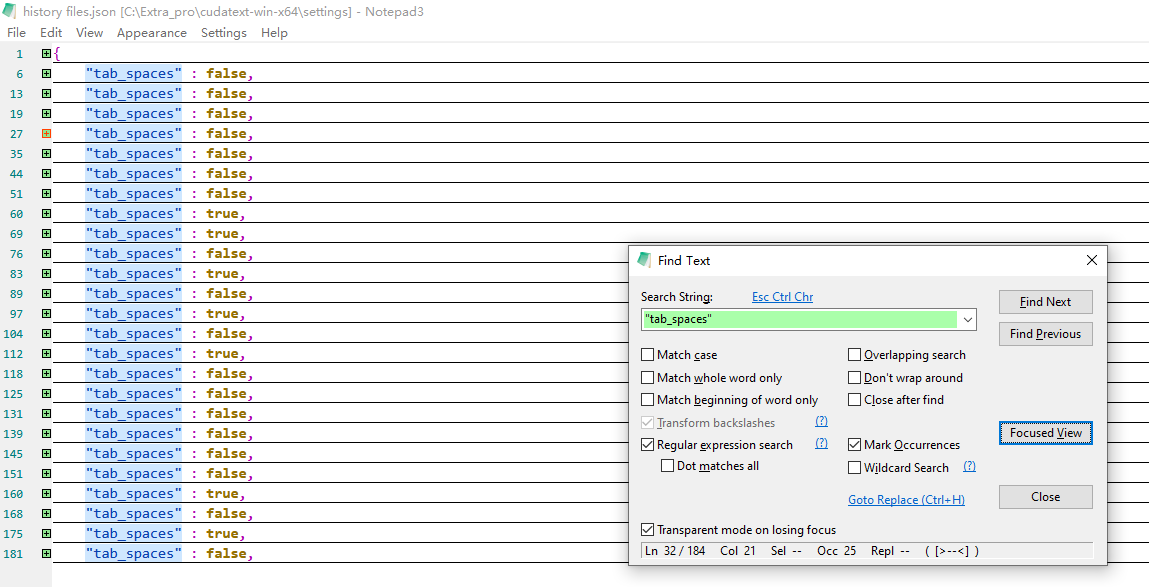This screenshot has height=587, width=1149.
Task: Turn off Regular expression search
Action: 648,445
